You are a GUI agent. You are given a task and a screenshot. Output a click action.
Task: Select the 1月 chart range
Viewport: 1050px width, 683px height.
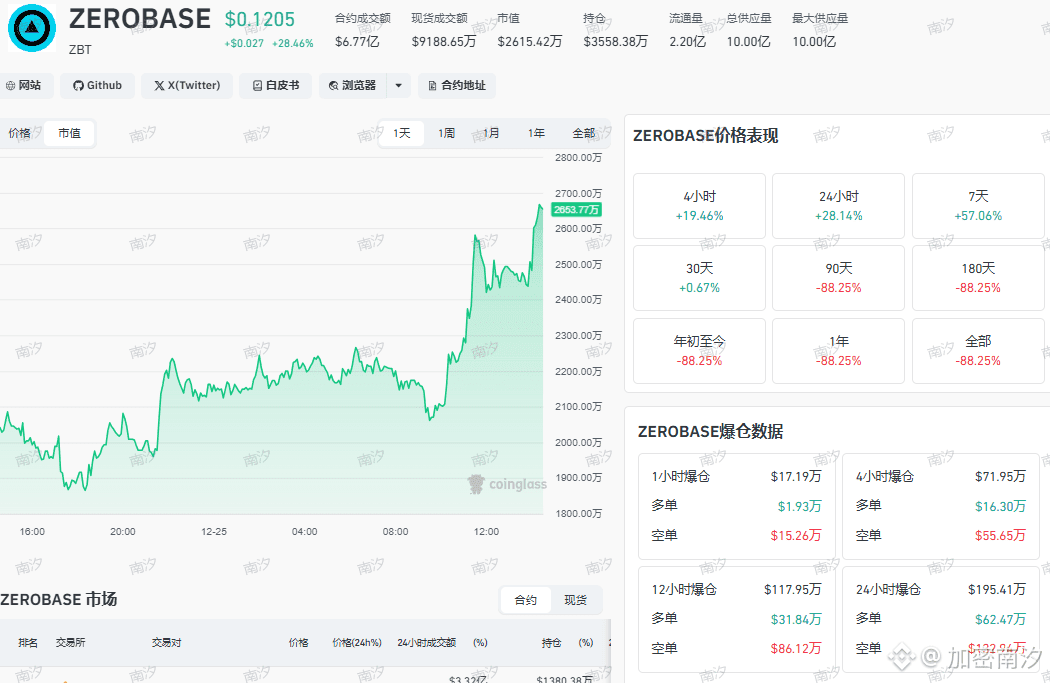click(492, 133)
